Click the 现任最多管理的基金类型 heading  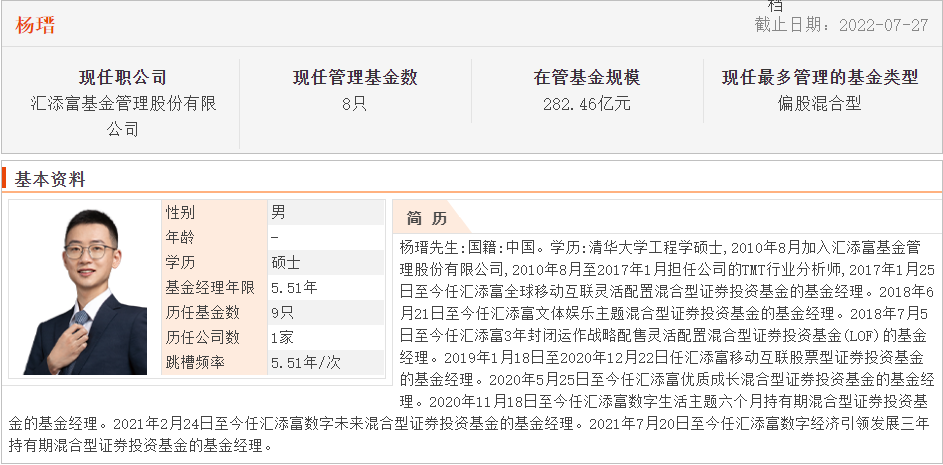tap(820, 78)
